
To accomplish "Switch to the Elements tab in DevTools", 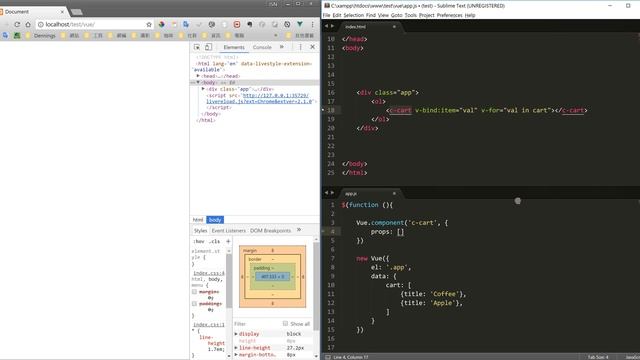I will [x=234, y=47].
